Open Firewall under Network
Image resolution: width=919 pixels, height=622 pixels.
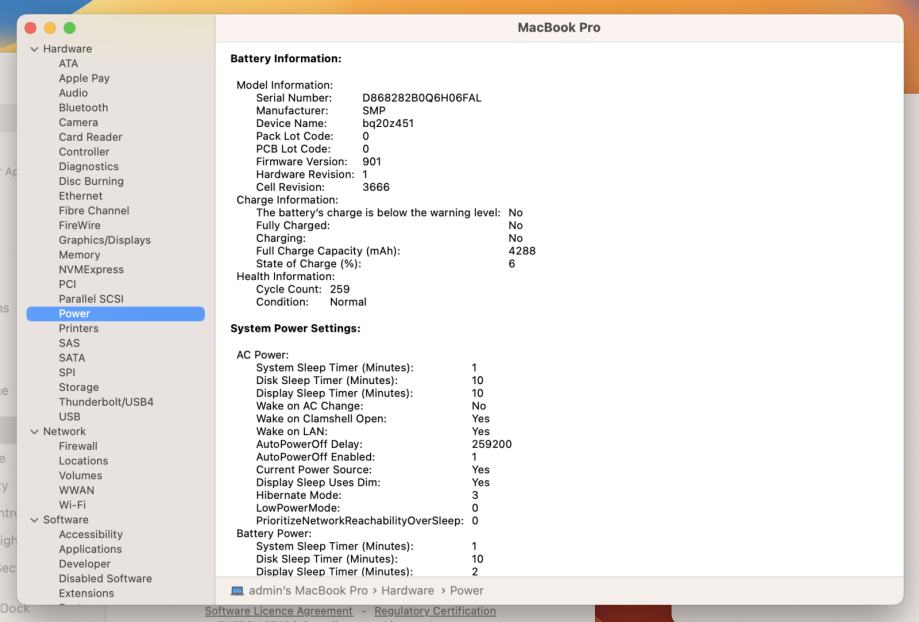pos(78,446)
